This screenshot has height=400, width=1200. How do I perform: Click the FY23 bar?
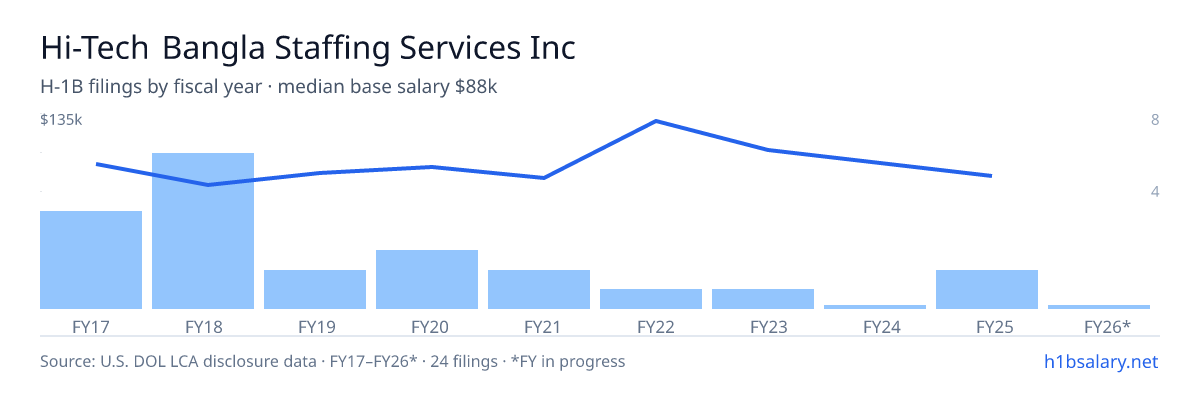click(763, 299)
